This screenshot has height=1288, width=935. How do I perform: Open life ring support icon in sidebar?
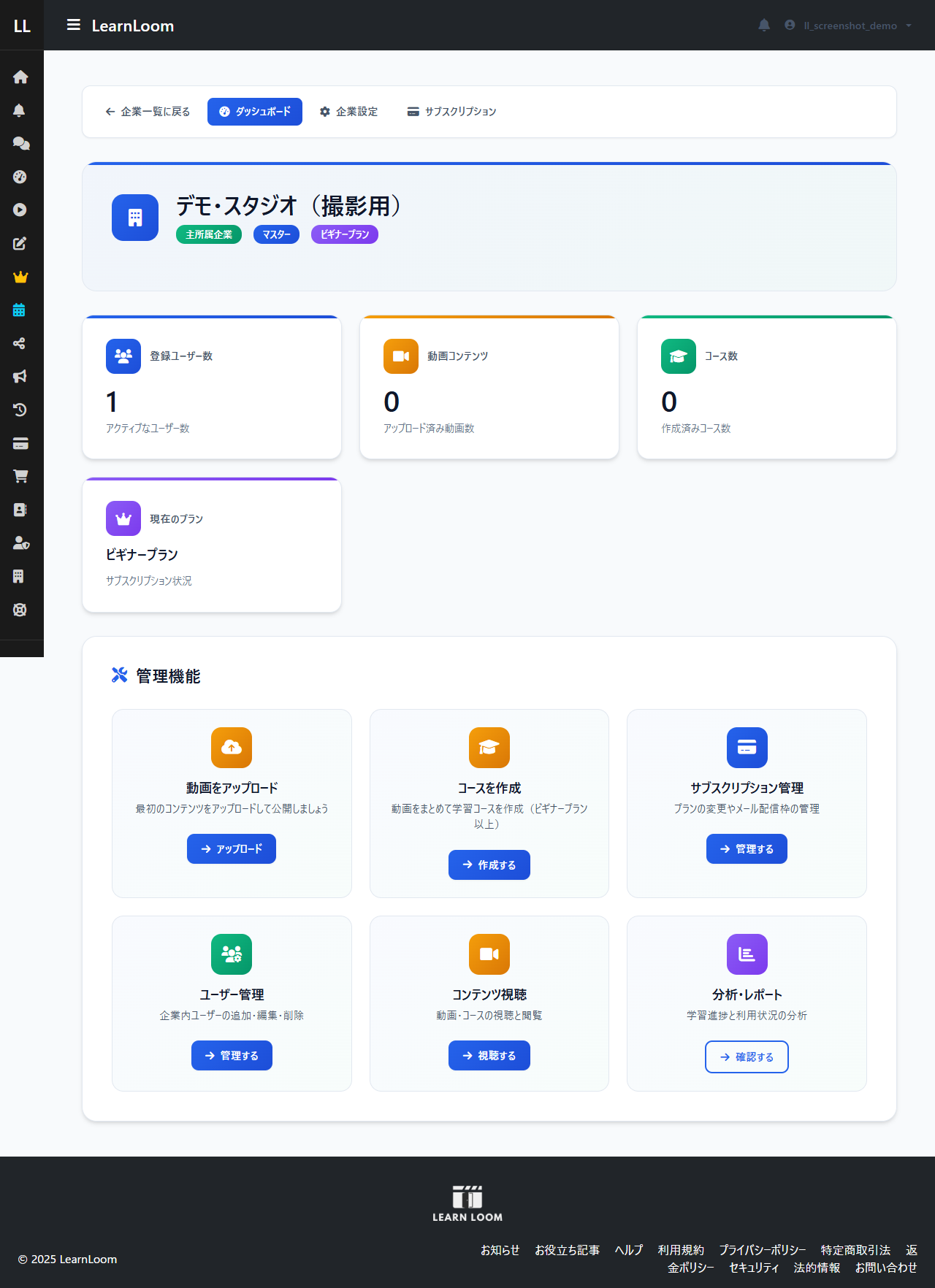pyautogui.click(x=20, y=610)
